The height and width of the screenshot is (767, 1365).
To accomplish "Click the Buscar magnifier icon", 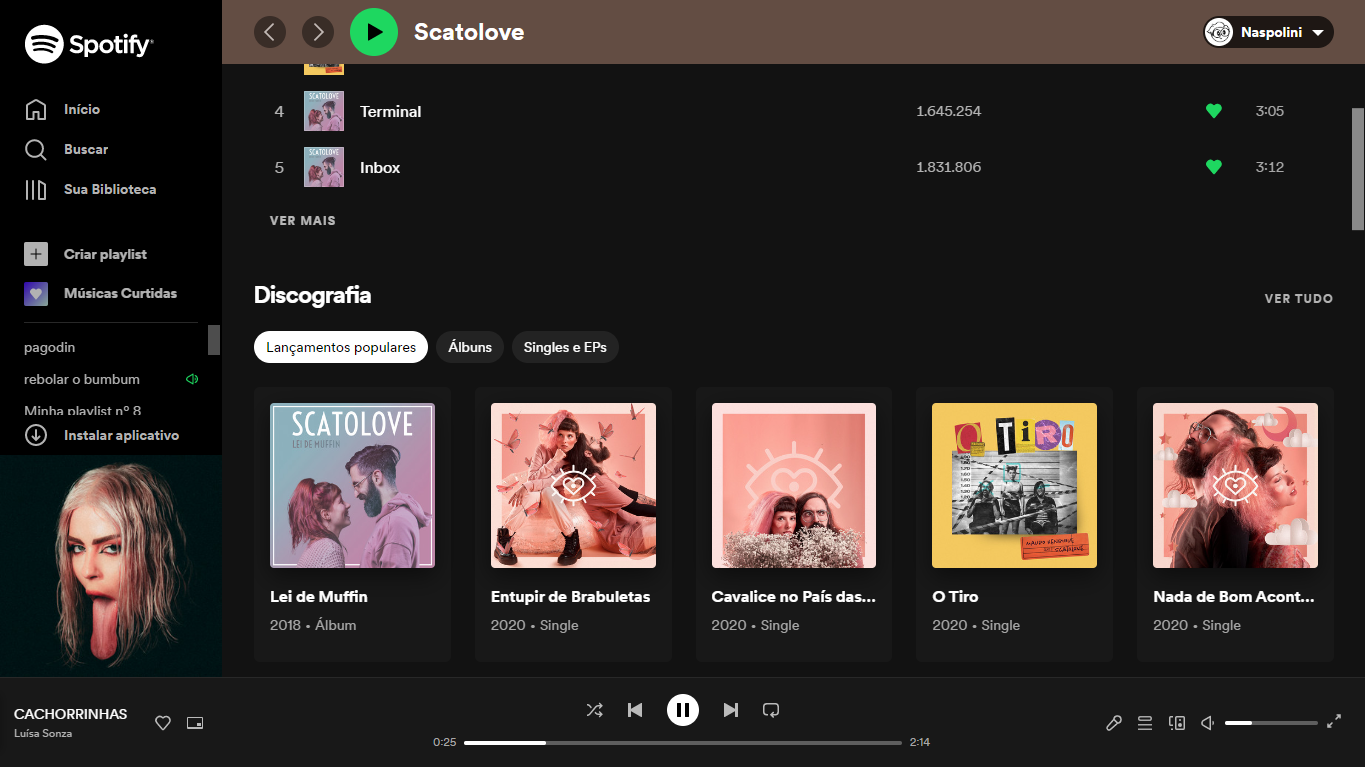I will pos(36,150).
